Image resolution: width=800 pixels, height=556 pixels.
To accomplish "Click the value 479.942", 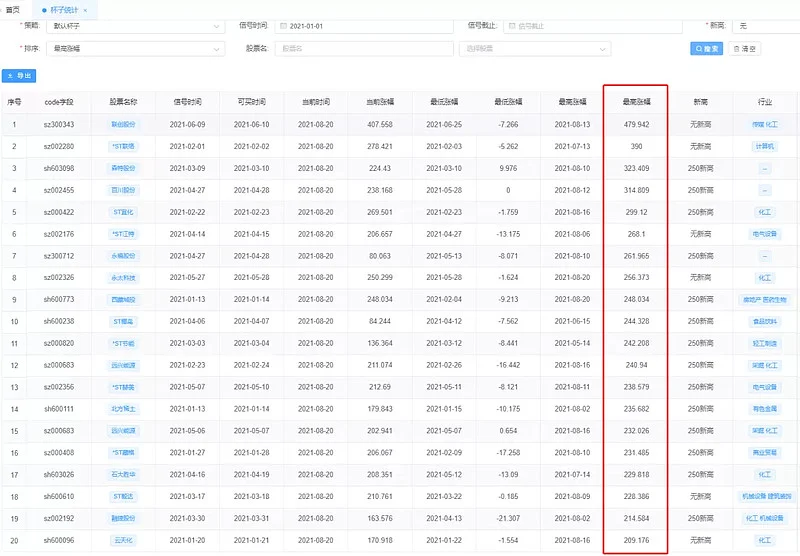I will click(x=636, y=124).
